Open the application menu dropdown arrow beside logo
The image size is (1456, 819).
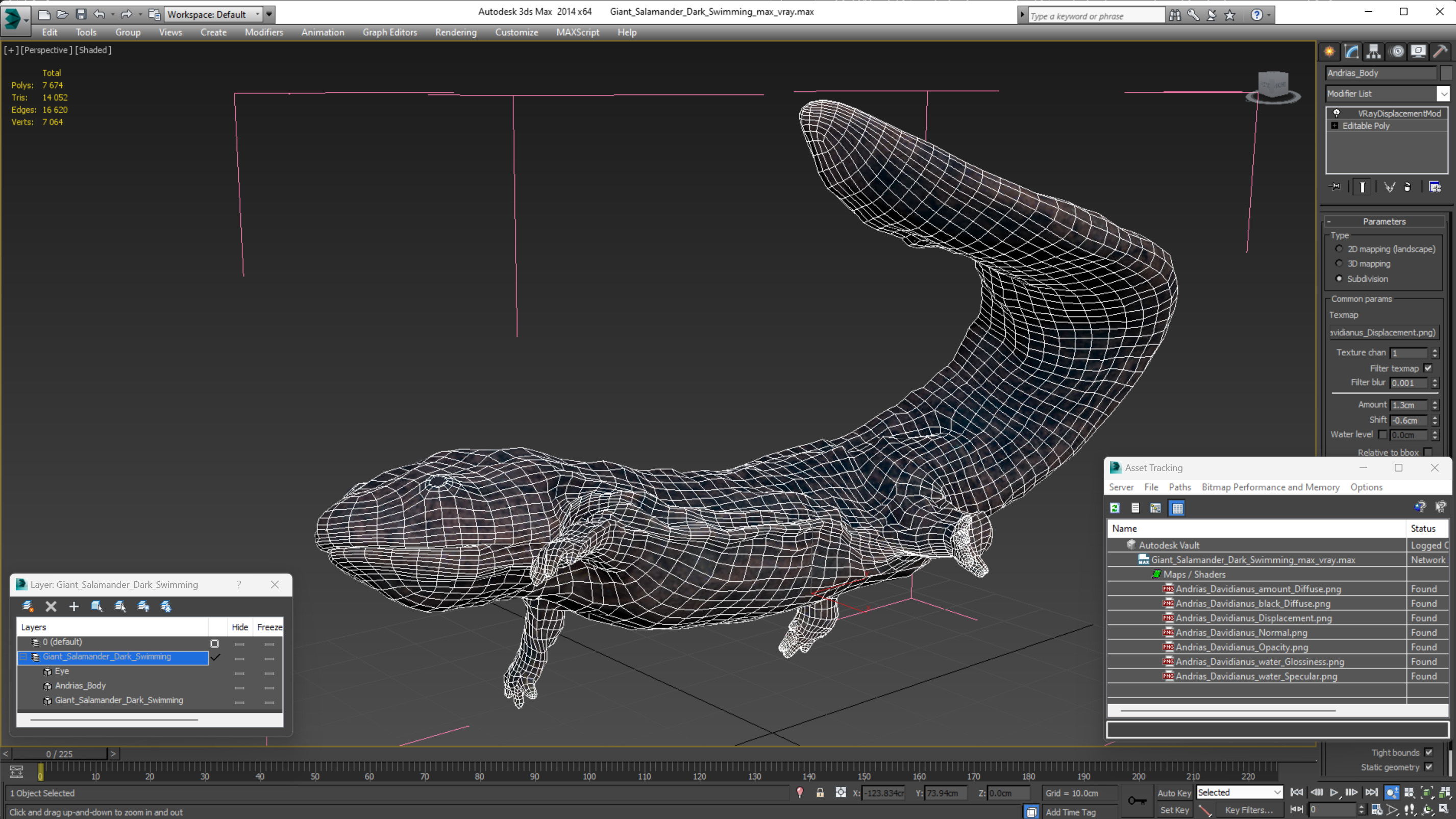click(27, 20)
